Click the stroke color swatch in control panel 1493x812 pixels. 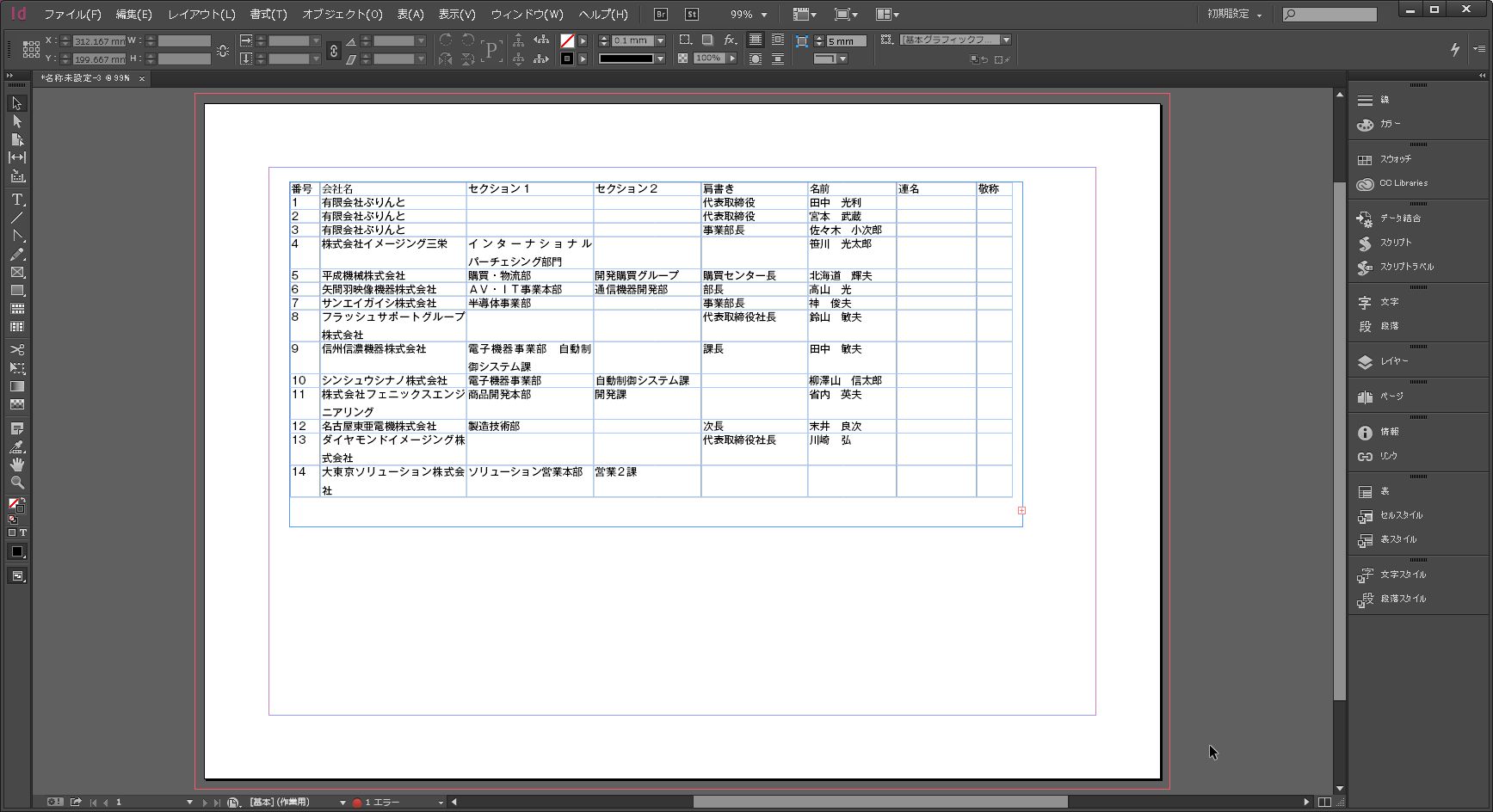[567, 58]
